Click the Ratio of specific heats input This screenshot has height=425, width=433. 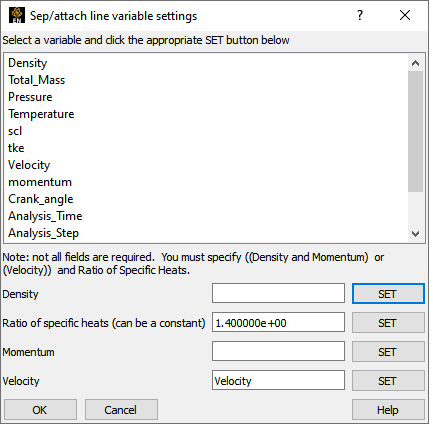click(278, 322)
